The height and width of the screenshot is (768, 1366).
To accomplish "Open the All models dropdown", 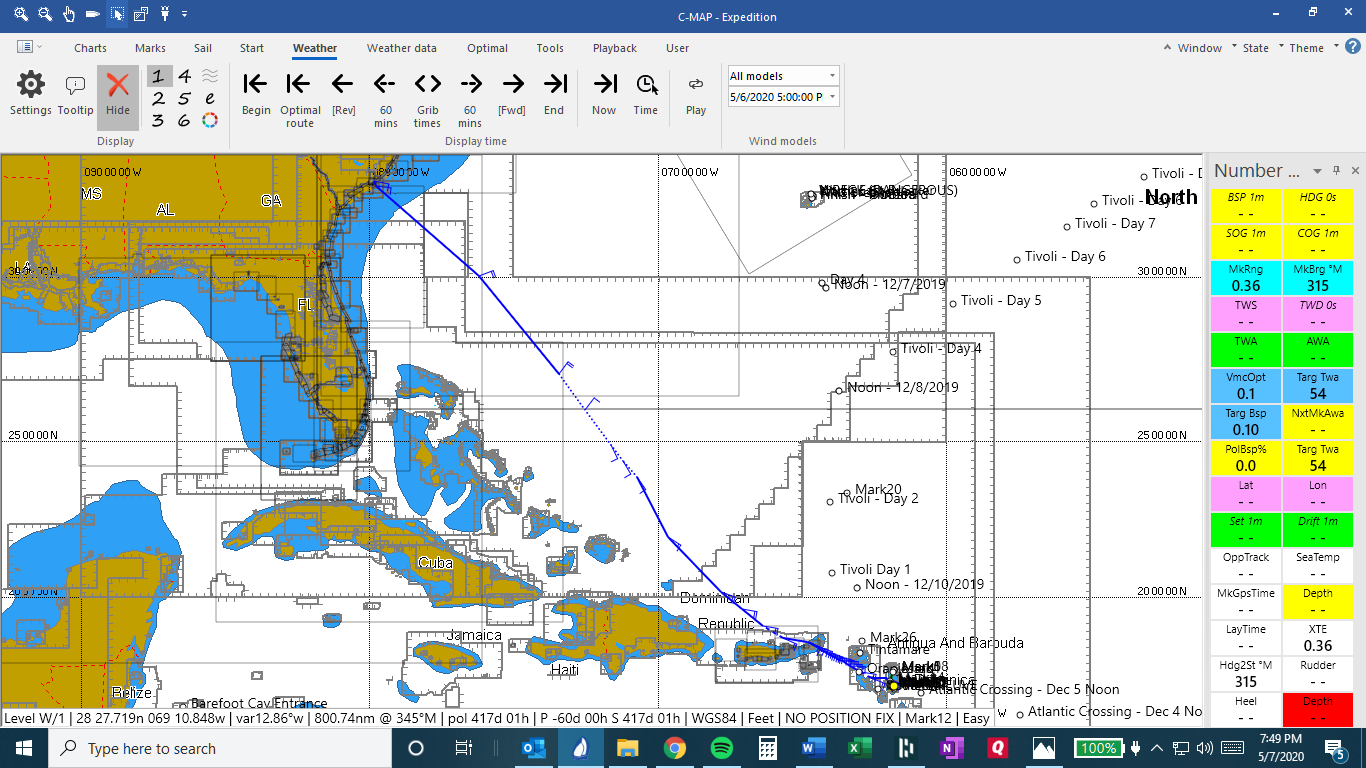I will pyautogui.click(x=783, y=76).
